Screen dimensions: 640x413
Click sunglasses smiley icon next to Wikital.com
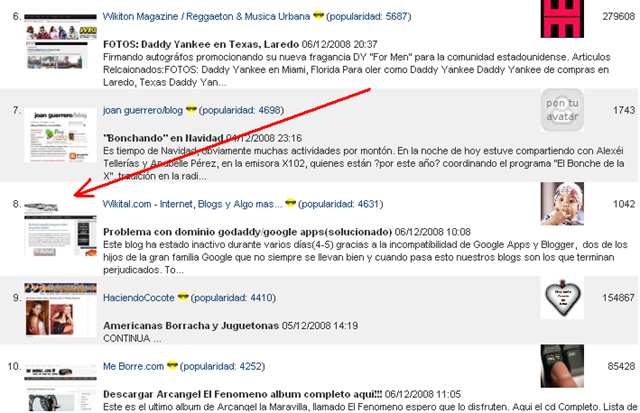(x=290, y=203)
